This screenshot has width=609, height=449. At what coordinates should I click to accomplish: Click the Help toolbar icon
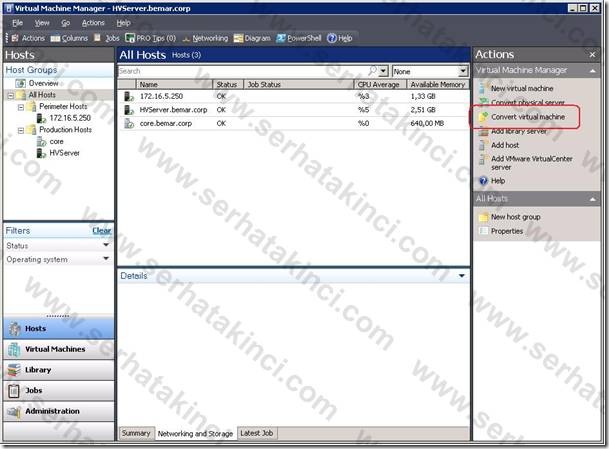pyautogui.click(x=332, y=38)
